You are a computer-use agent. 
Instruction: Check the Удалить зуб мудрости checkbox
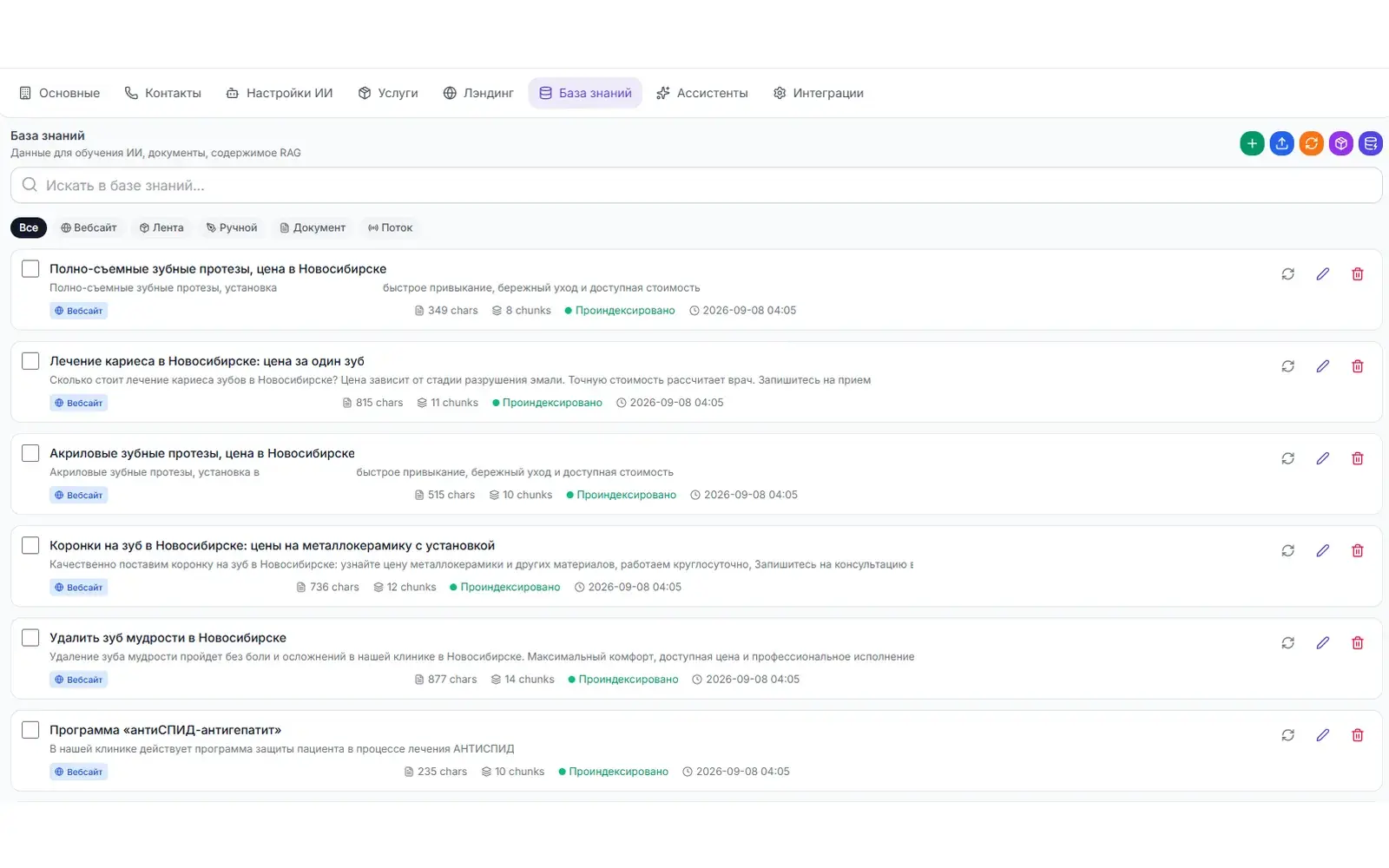tap(30, 638)
